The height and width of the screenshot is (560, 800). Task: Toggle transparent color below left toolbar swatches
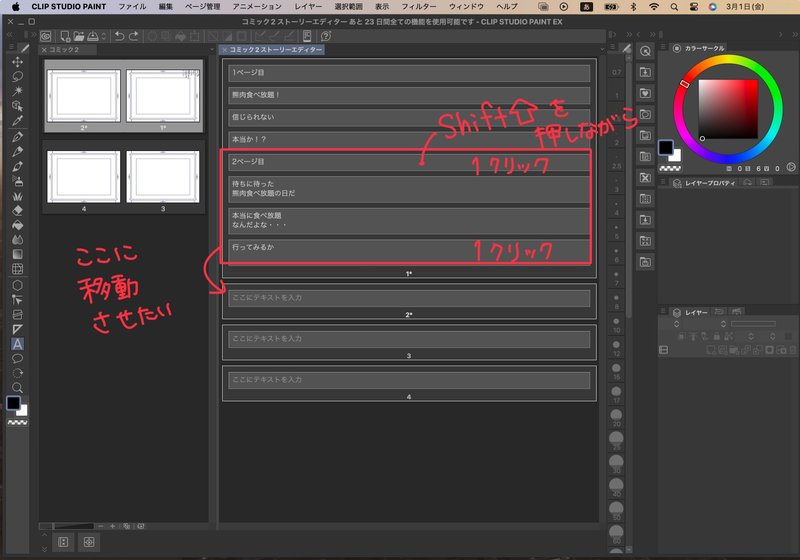[x=17, y=423]
